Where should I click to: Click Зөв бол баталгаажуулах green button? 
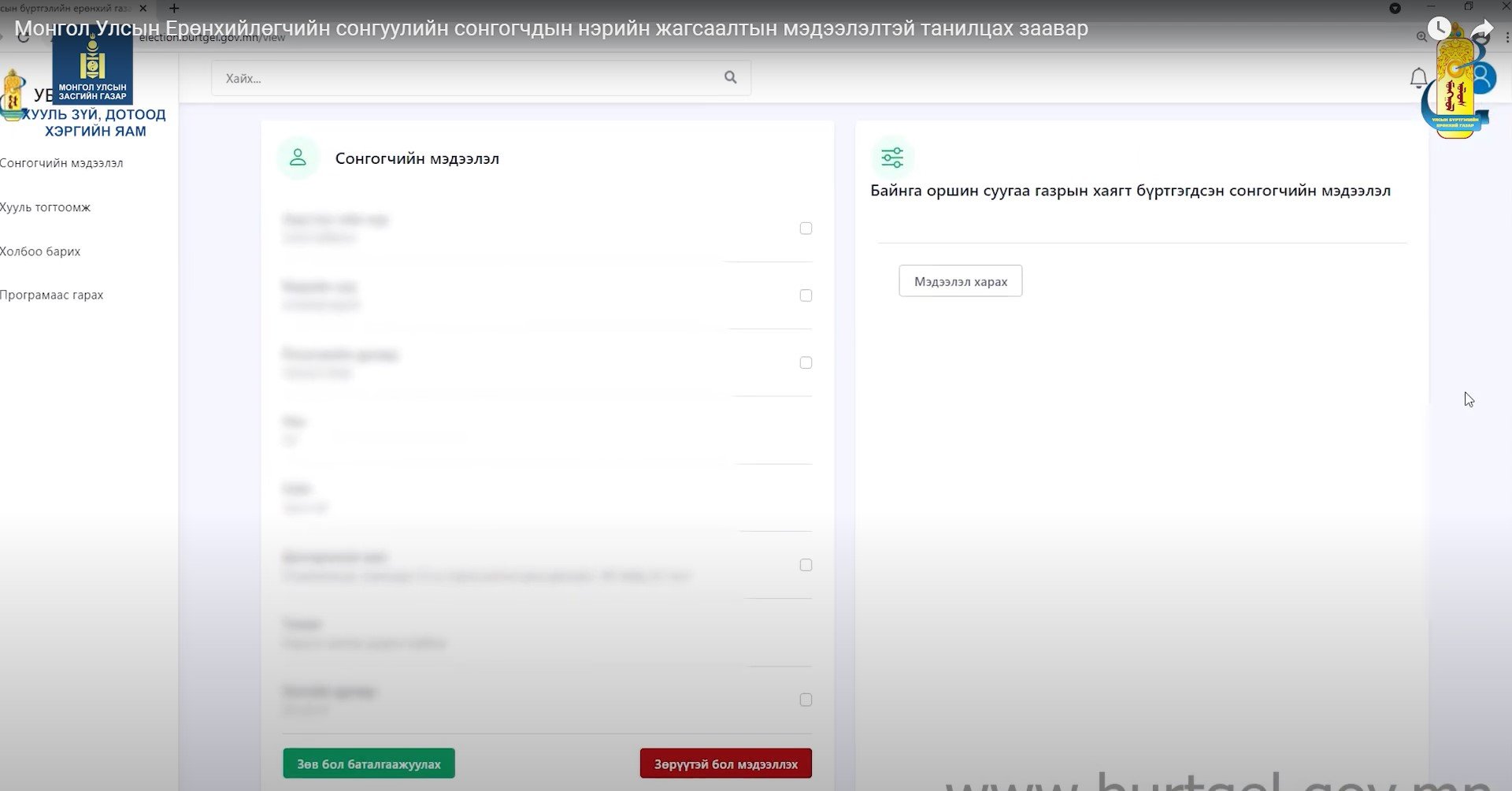[x=369, y=763]
